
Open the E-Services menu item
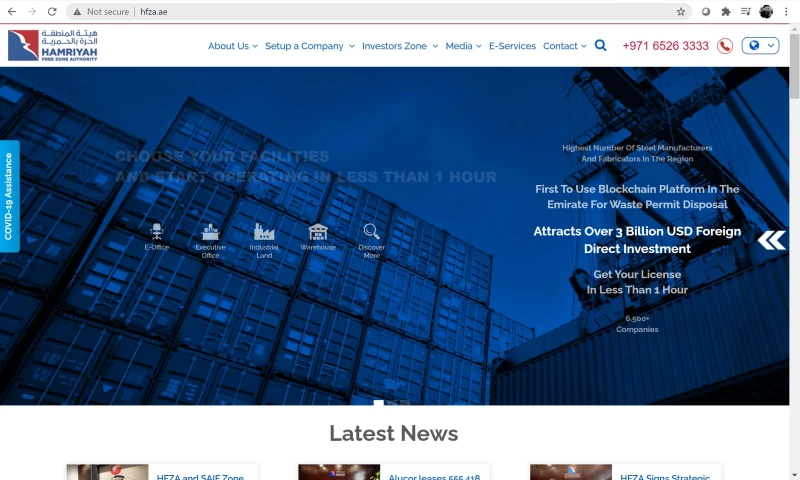(512, 46)
